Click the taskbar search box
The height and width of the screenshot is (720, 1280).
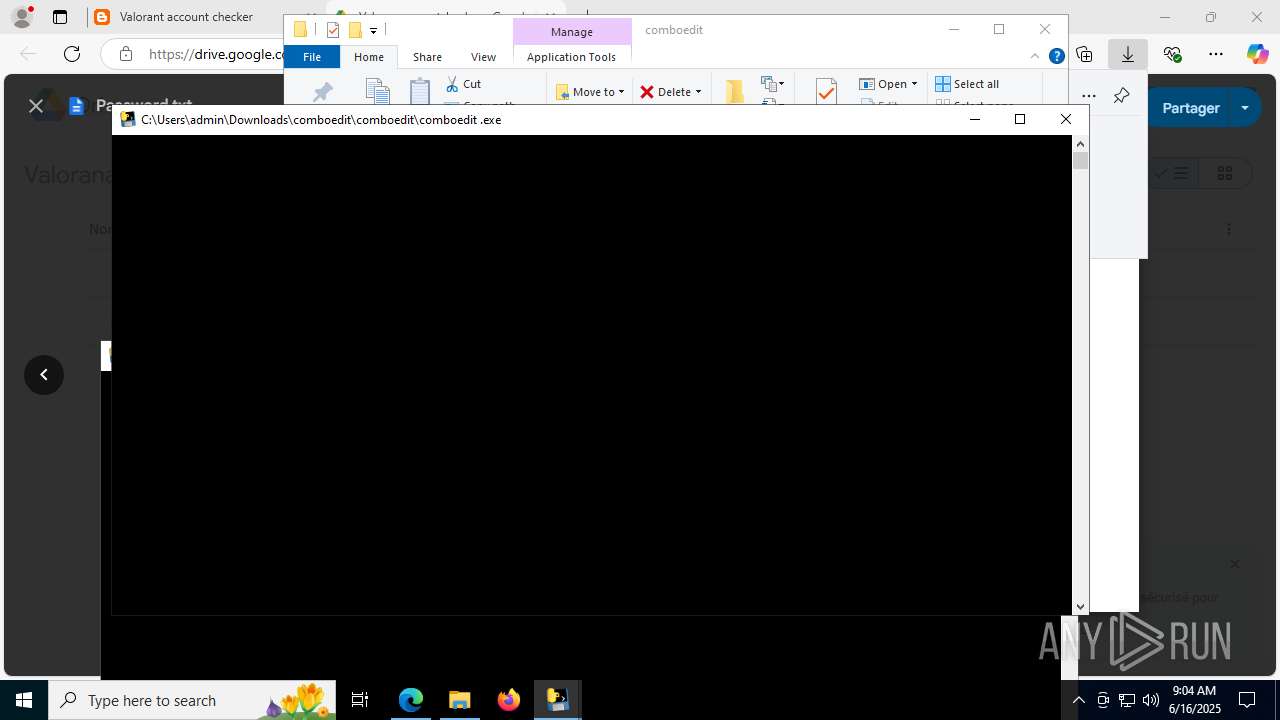tap(192, 700)
